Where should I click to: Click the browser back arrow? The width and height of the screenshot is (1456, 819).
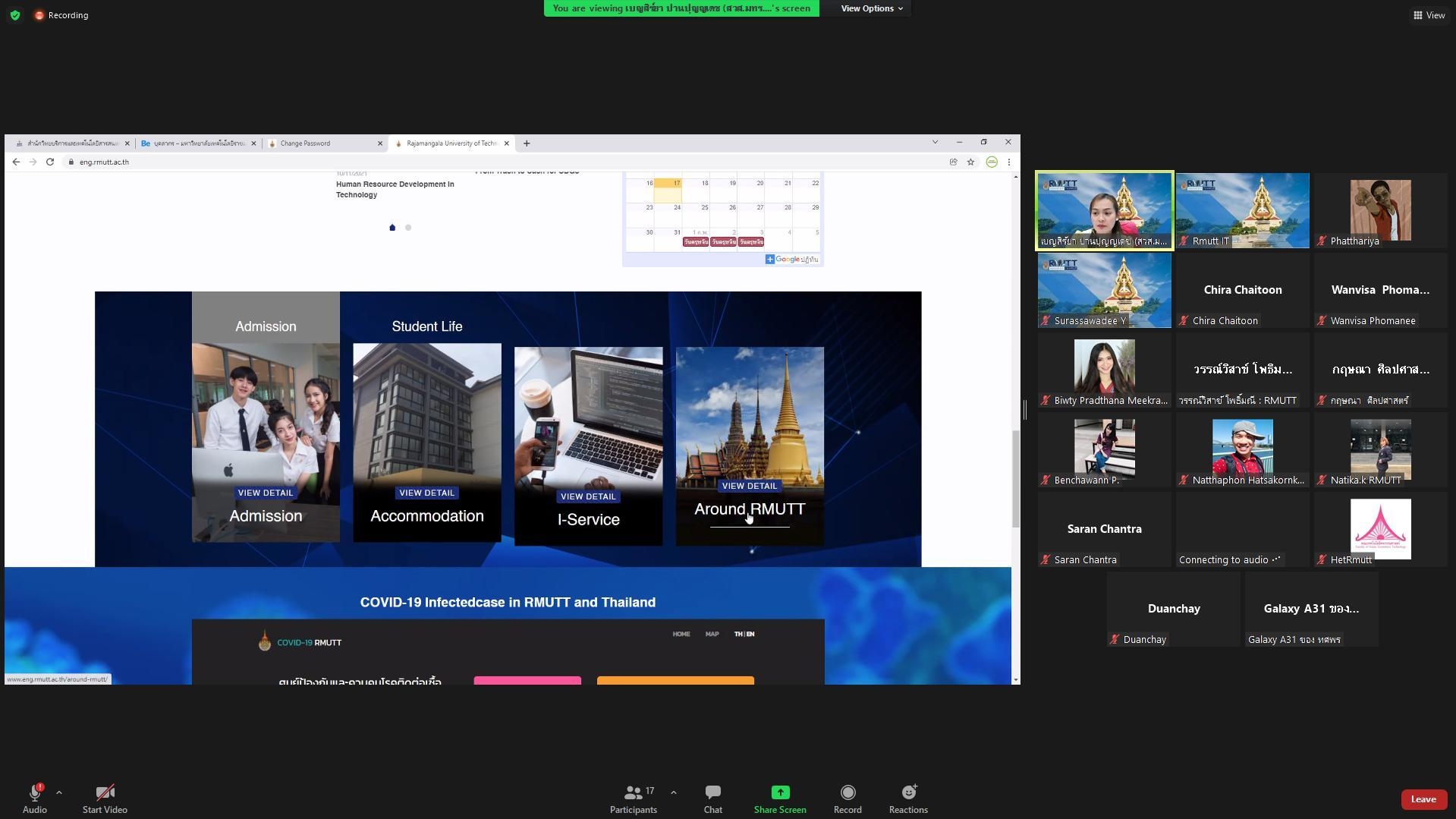click(16, 162)
